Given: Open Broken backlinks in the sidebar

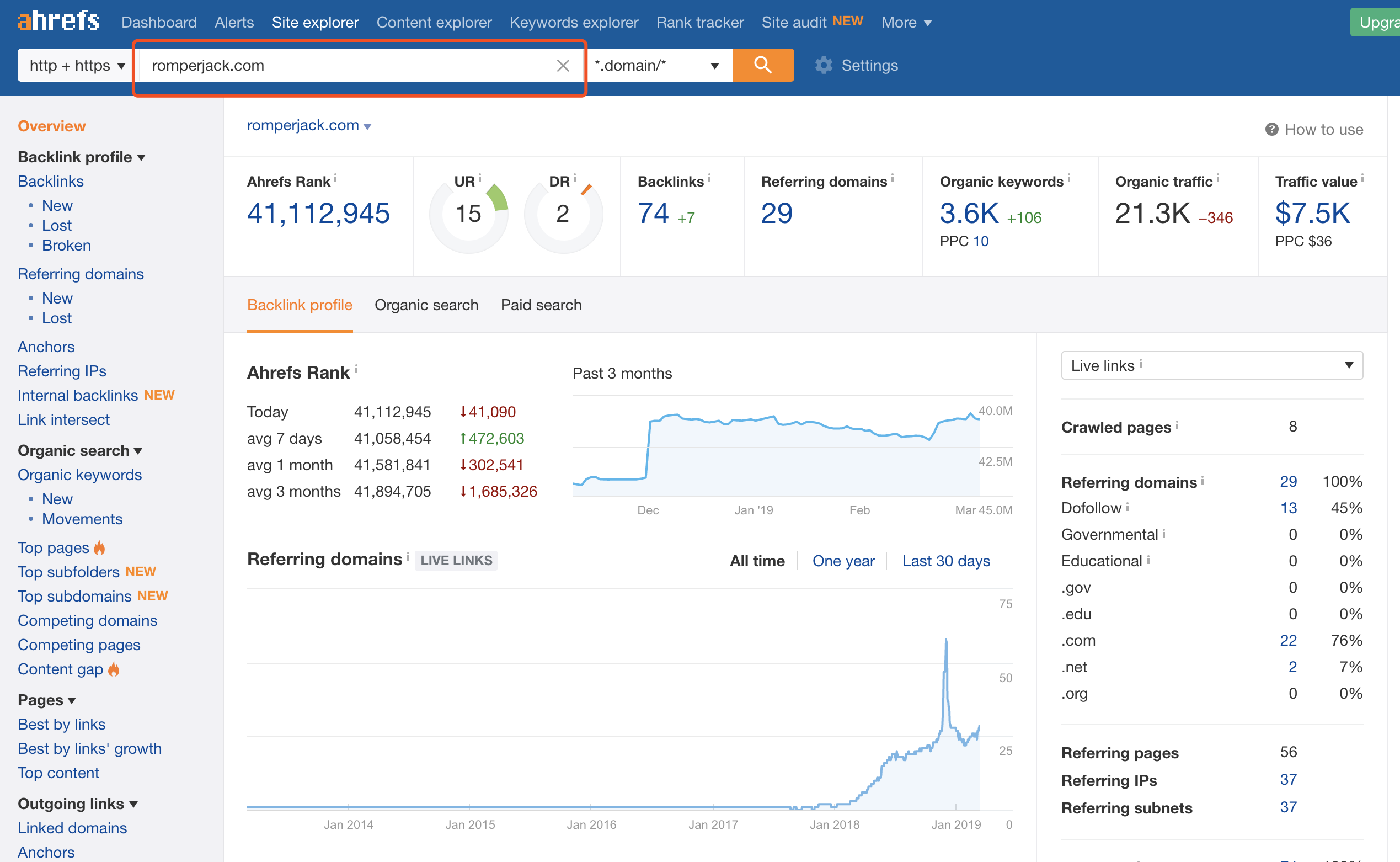Looking at the screenshot, I should (67, 245).
